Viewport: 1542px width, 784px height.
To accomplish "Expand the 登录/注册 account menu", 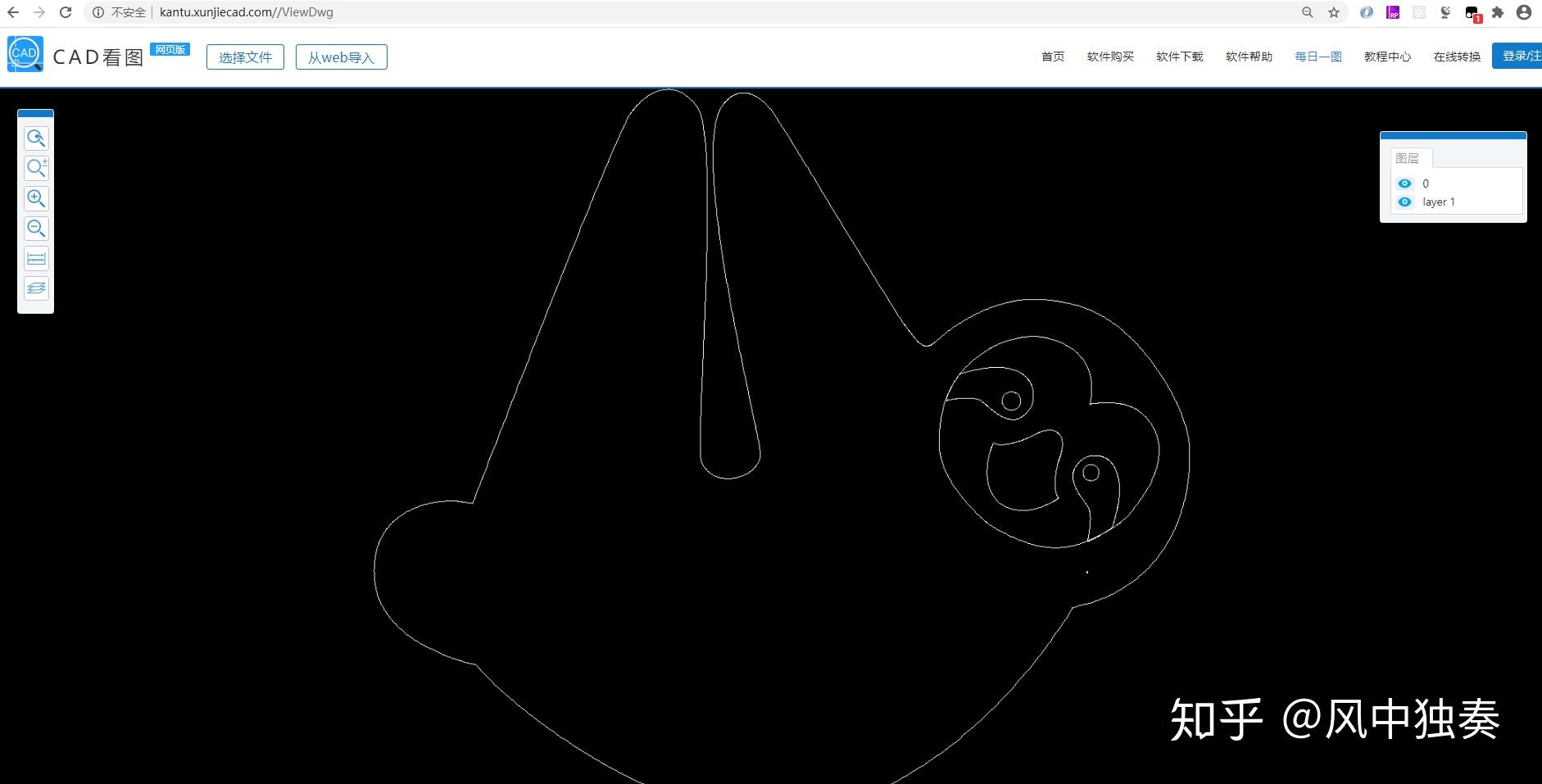I will pyautogui.click(x=1523, y=55).
